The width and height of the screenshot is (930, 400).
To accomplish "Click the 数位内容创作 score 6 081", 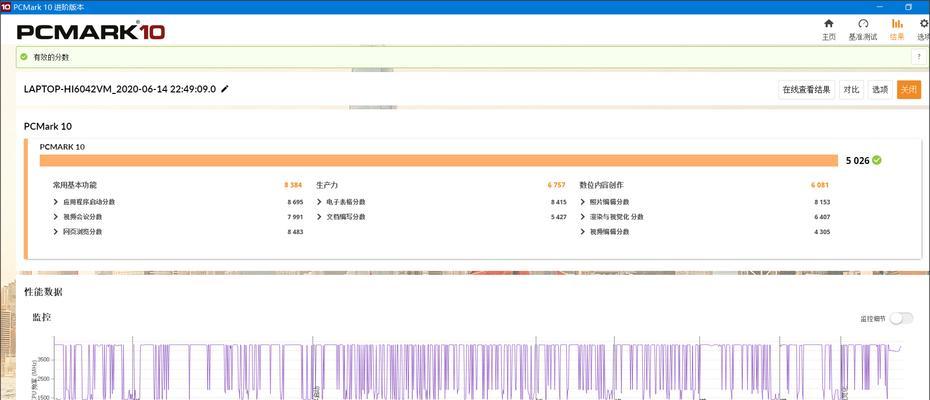I will point(820,185).
